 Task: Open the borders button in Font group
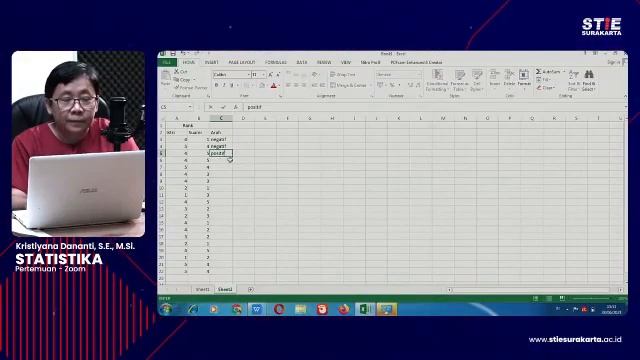click(246, 85)
